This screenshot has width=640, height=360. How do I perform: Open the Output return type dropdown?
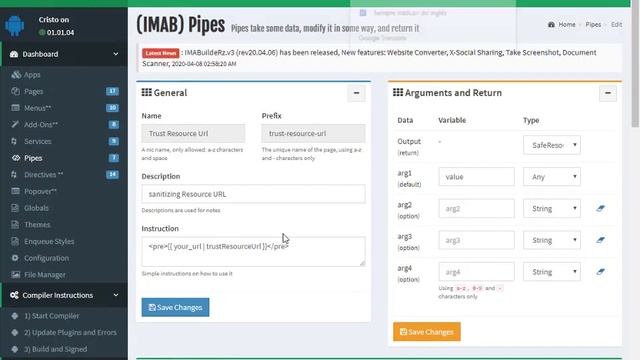[552, 145]
